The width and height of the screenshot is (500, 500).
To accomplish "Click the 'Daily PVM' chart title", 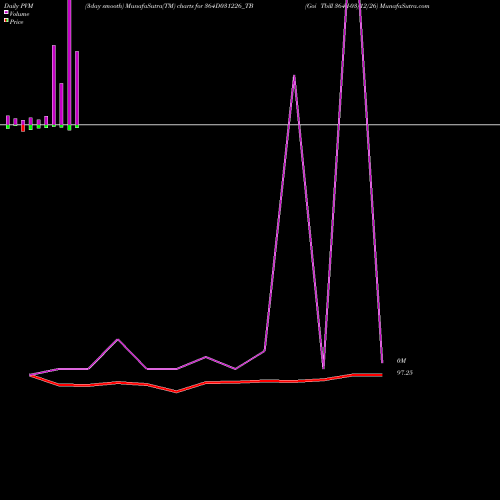I will click(x=19, y=6).
